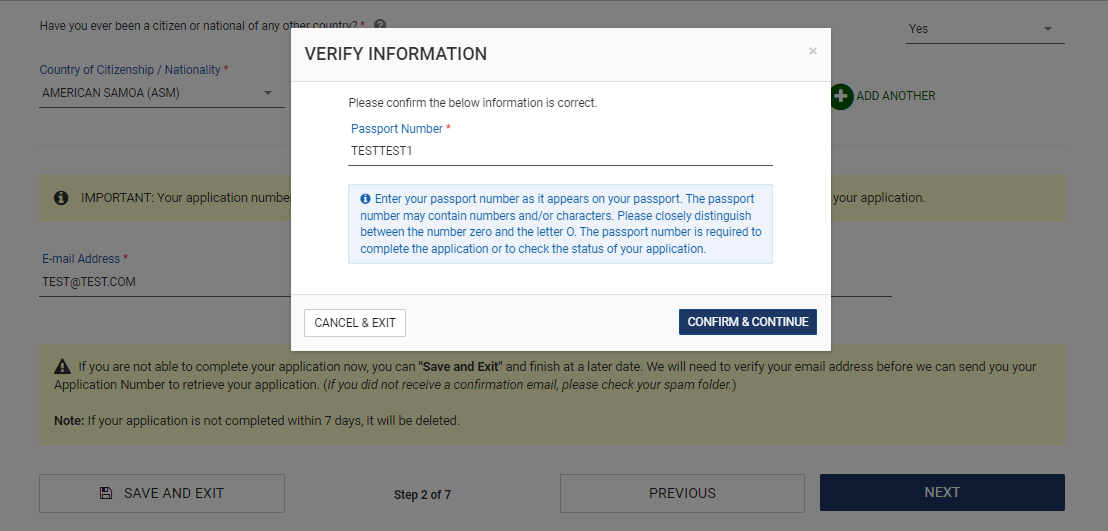Click the green plus Add Another icon
The image size is (1108, 531).
[x=842, y=96]
